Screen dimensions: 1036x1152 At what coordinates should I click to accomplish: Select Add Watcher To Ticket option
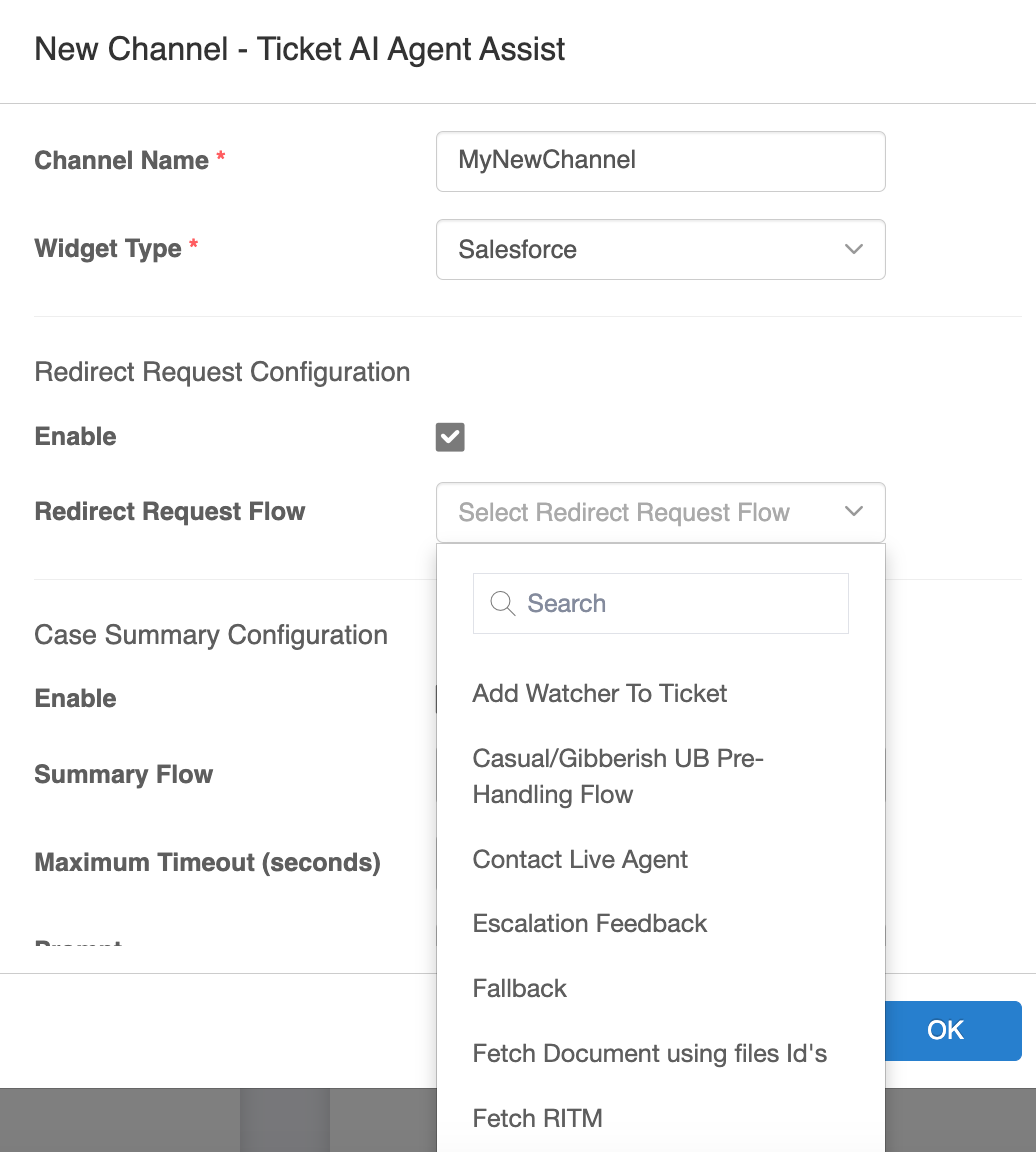[600, 694]
